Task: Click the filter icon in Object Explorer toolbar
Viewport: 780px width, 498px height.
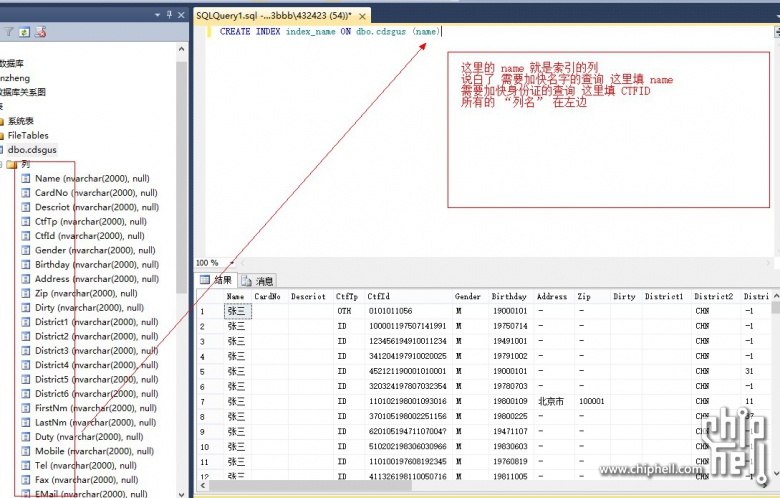Action: (8, 32)
